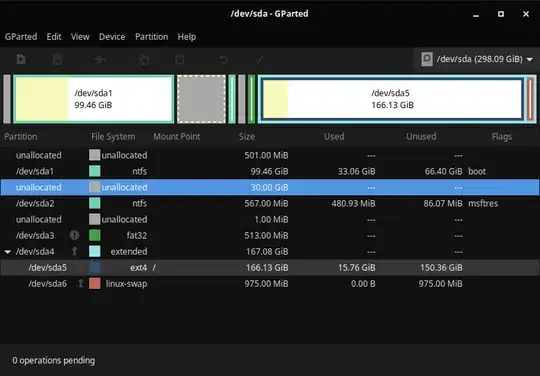Click the 33.06 GiB used value
Viewport: 540px width, 376px height.
[x=356, y=171]
